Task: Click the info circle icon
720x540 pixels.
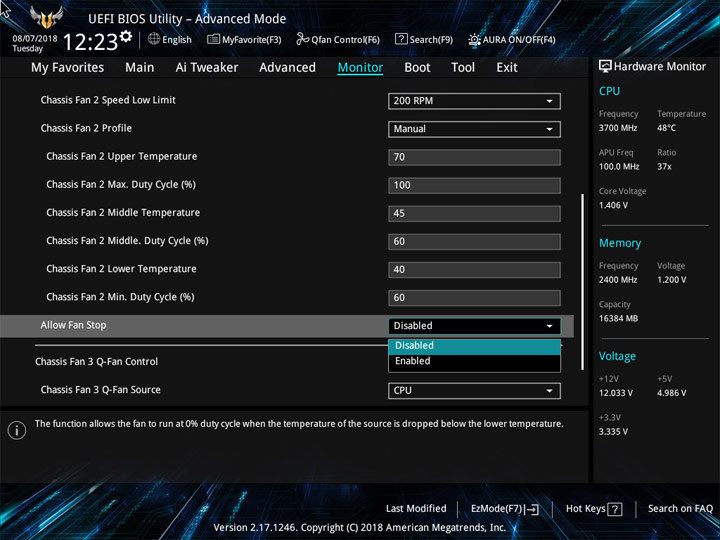Action: tap(17, 430)
